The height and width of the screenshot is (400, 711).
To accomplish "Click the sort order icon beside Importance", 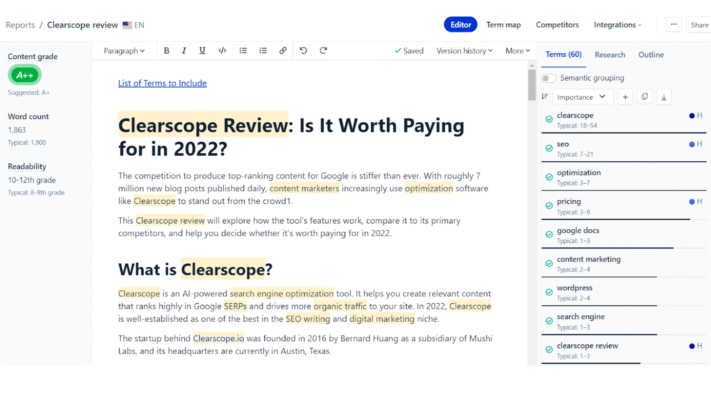I will (x=545, y=97).
